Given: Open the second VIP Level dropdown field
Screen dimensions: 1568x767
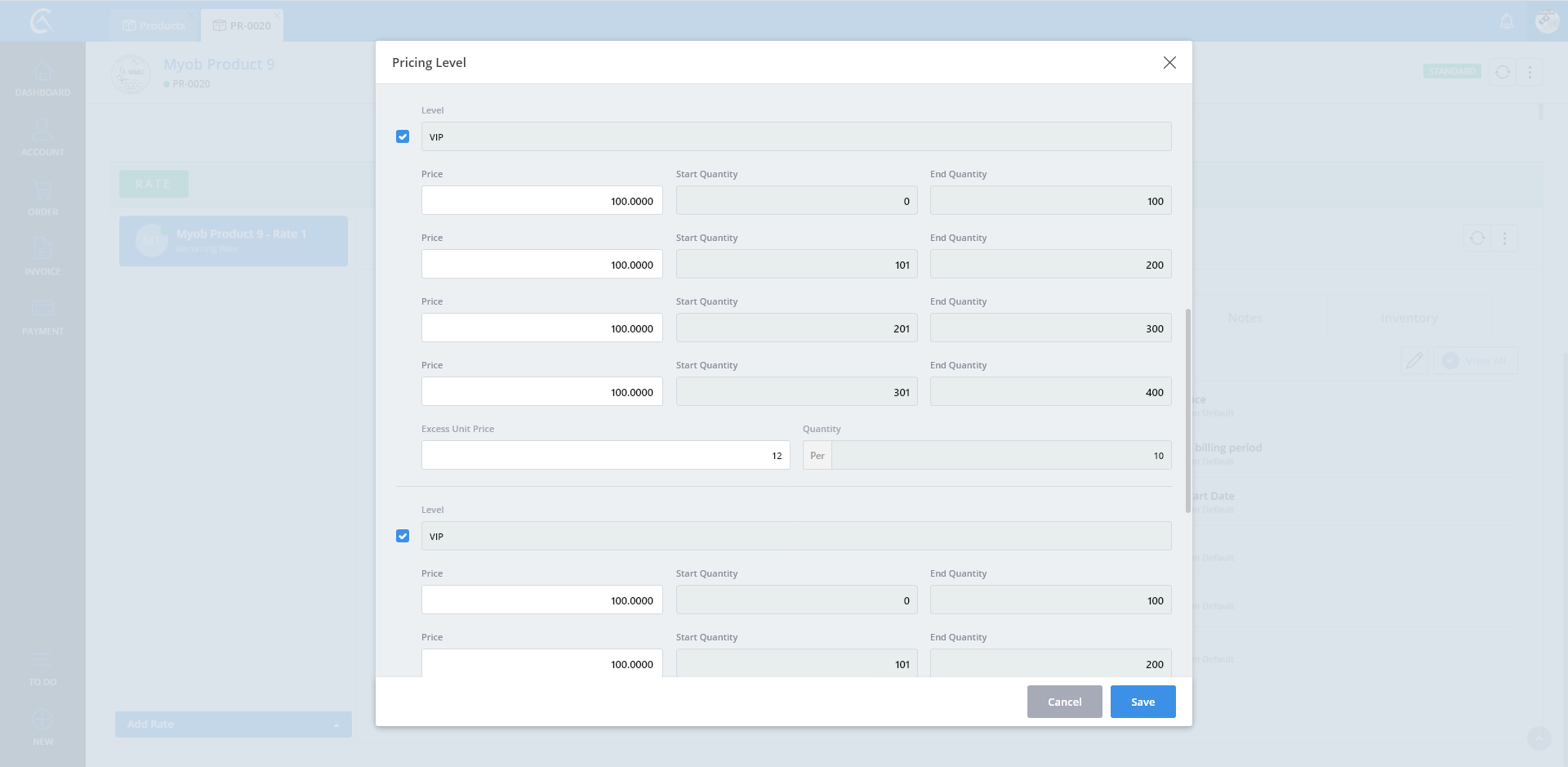Looking at the screenshot, I should click(x=795, y=536).
